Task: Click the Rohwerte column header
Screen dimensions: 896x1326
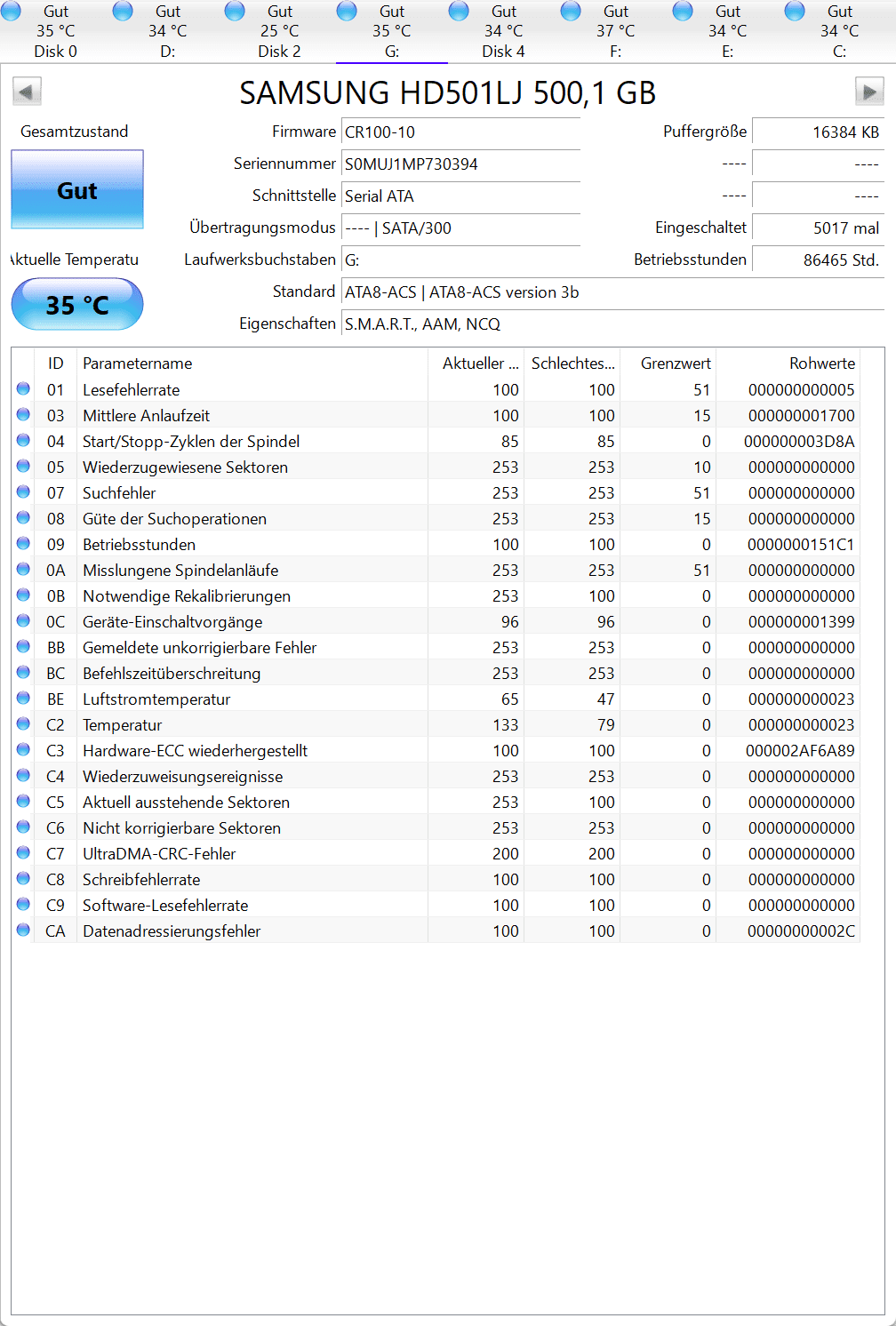Action: 788,363
